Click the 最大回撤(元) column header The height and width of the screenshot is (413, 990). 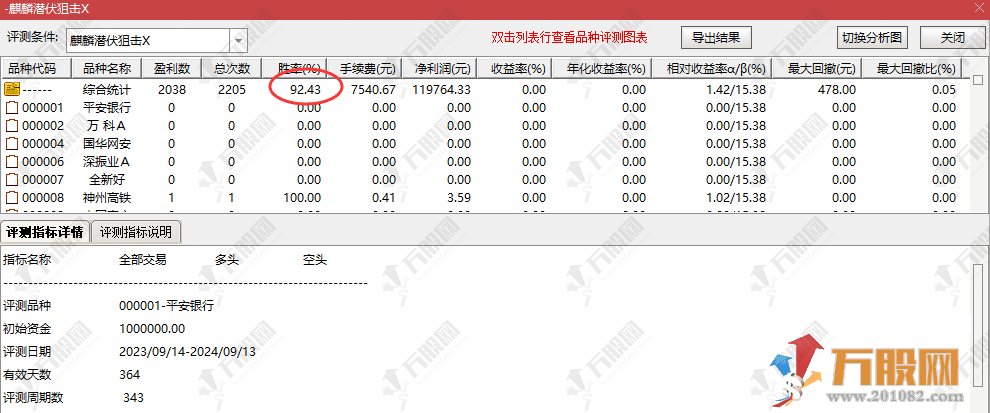pyautogui.click(x=821, y=69)
